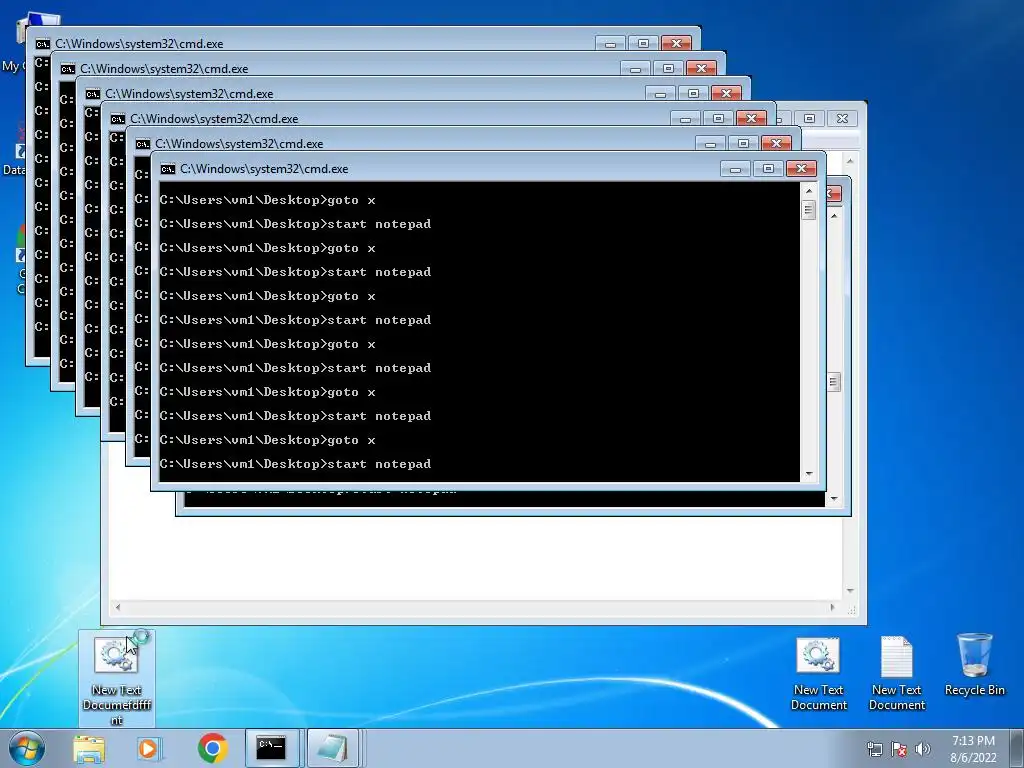Click the scrollbar thumb of the partly hidden cmd window
The width and height of the screenshot is (1024, 768).
(833, 382)
